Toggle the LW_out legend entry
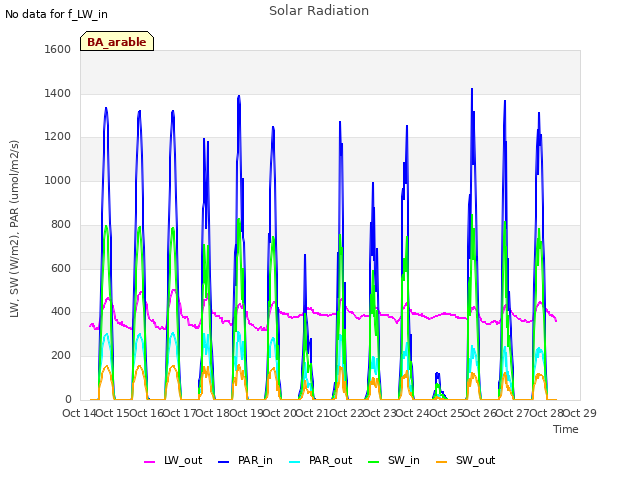This screenshot has height=480, width=640. [173, 461]
